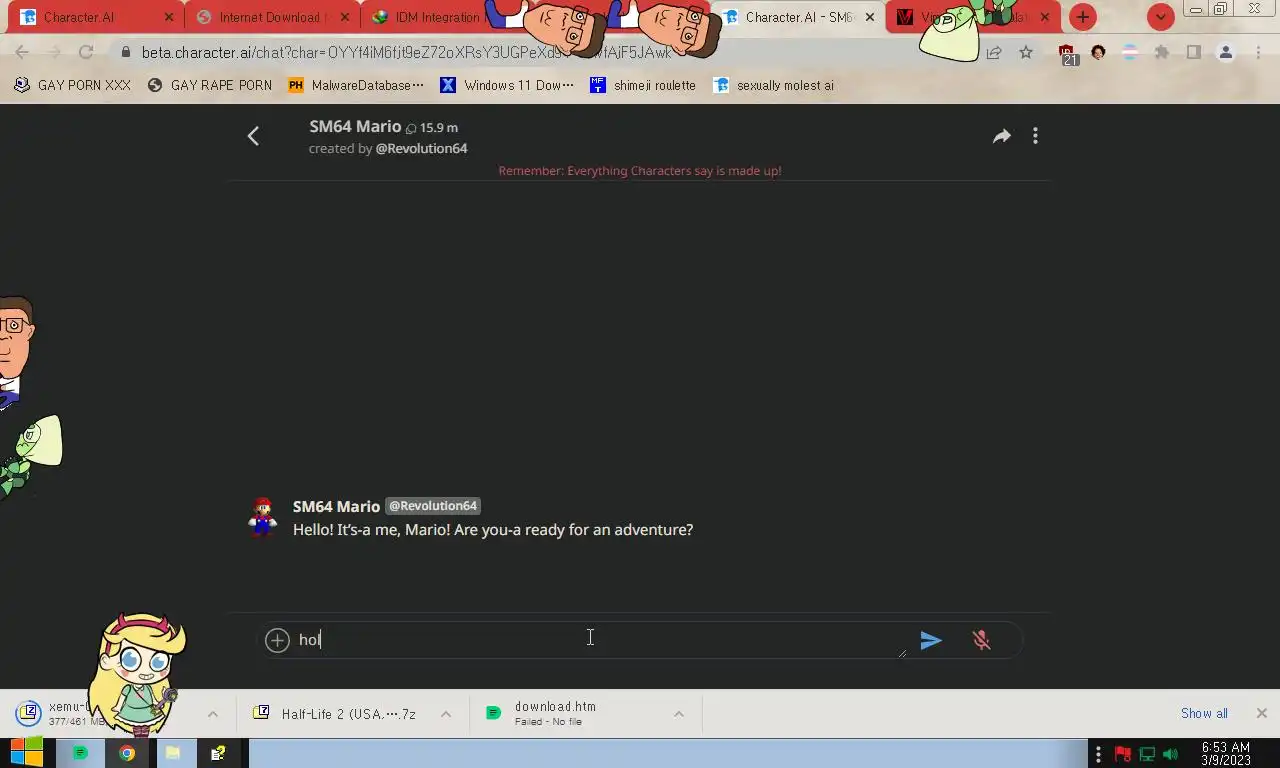This screenshot has width=1280, height=768.
Task: Open the clock showing 6:53 AM
Action: click(1226, 754)
